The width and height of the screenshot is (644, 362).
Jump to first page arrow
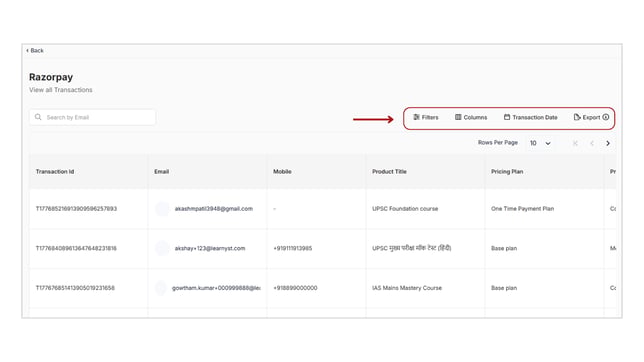(x=575, y=143)
